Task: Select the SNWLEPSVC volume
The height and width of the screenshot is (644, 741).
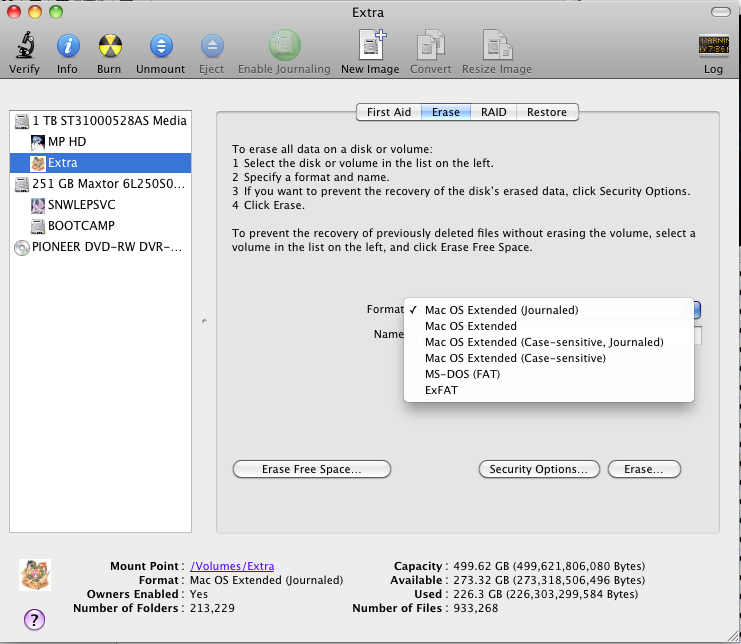Action: (x=100, y=205)
